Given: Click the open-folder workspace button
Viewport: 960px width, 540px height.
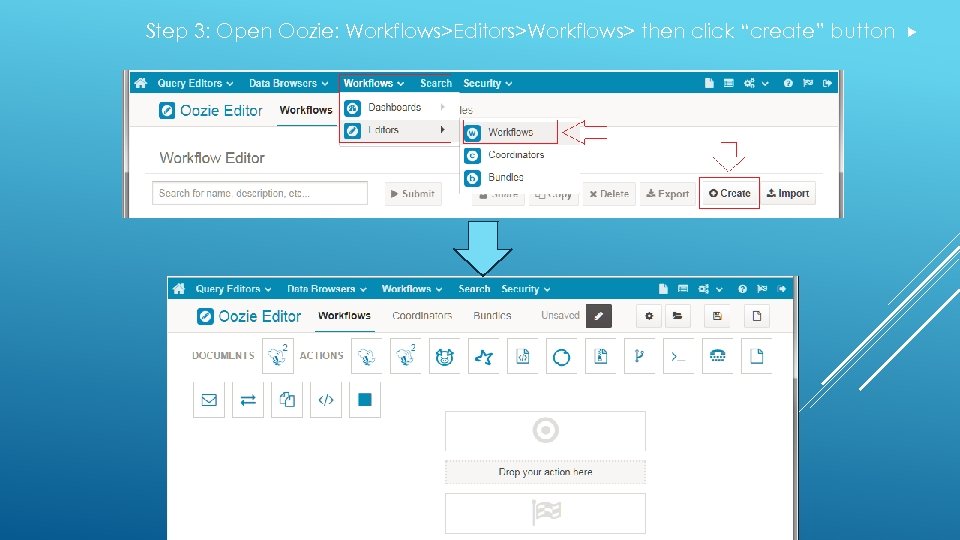Looking at the screenshot, I should (x=677, y=316).
